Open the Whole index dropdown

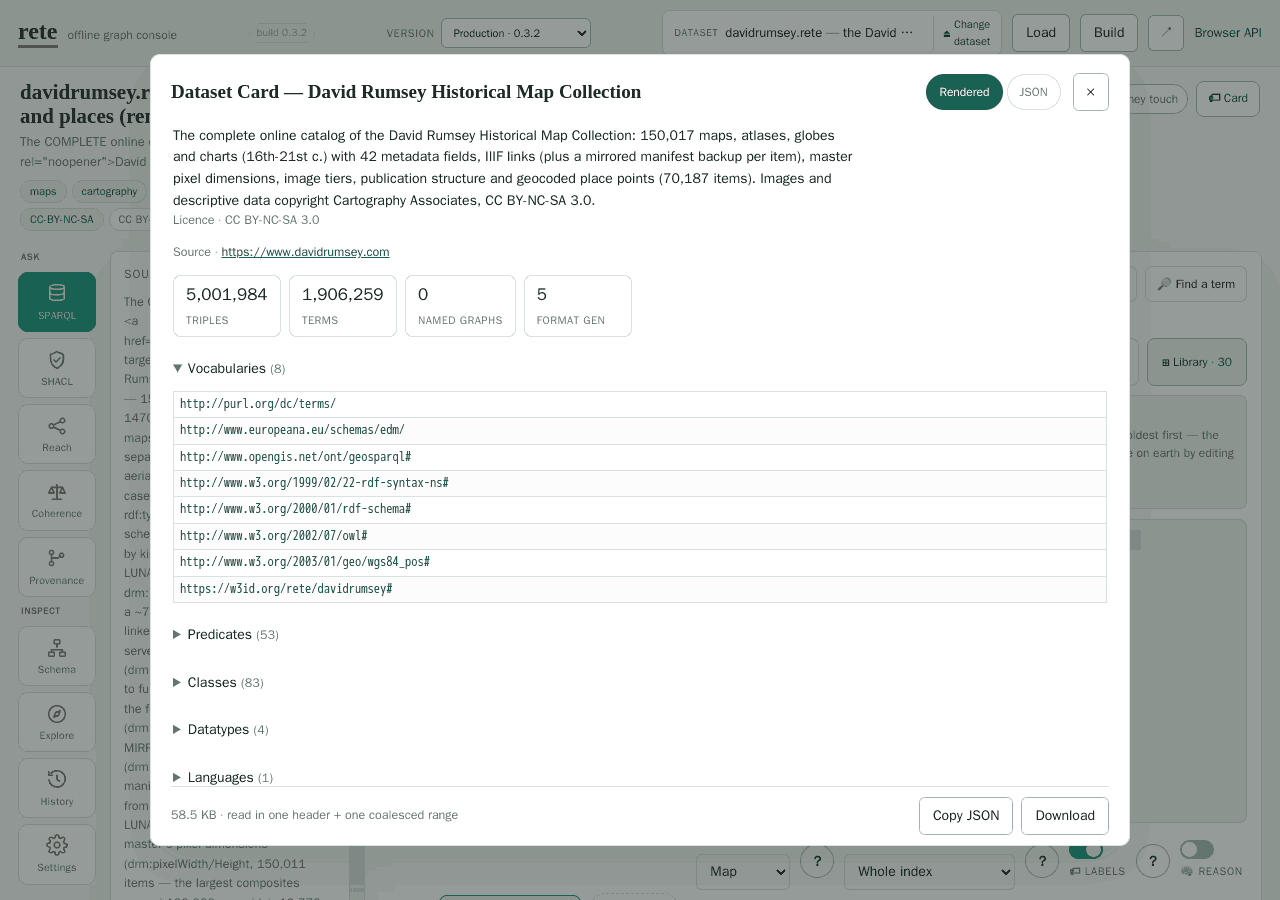click(929, 872)
